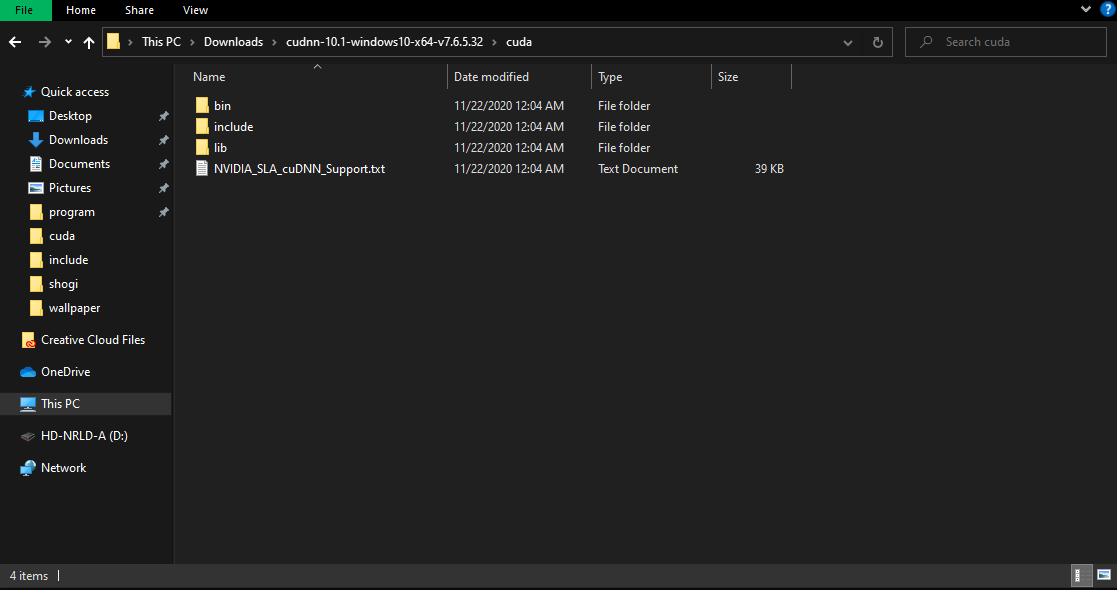Click the Search cuda input field

coord(1005,42)
